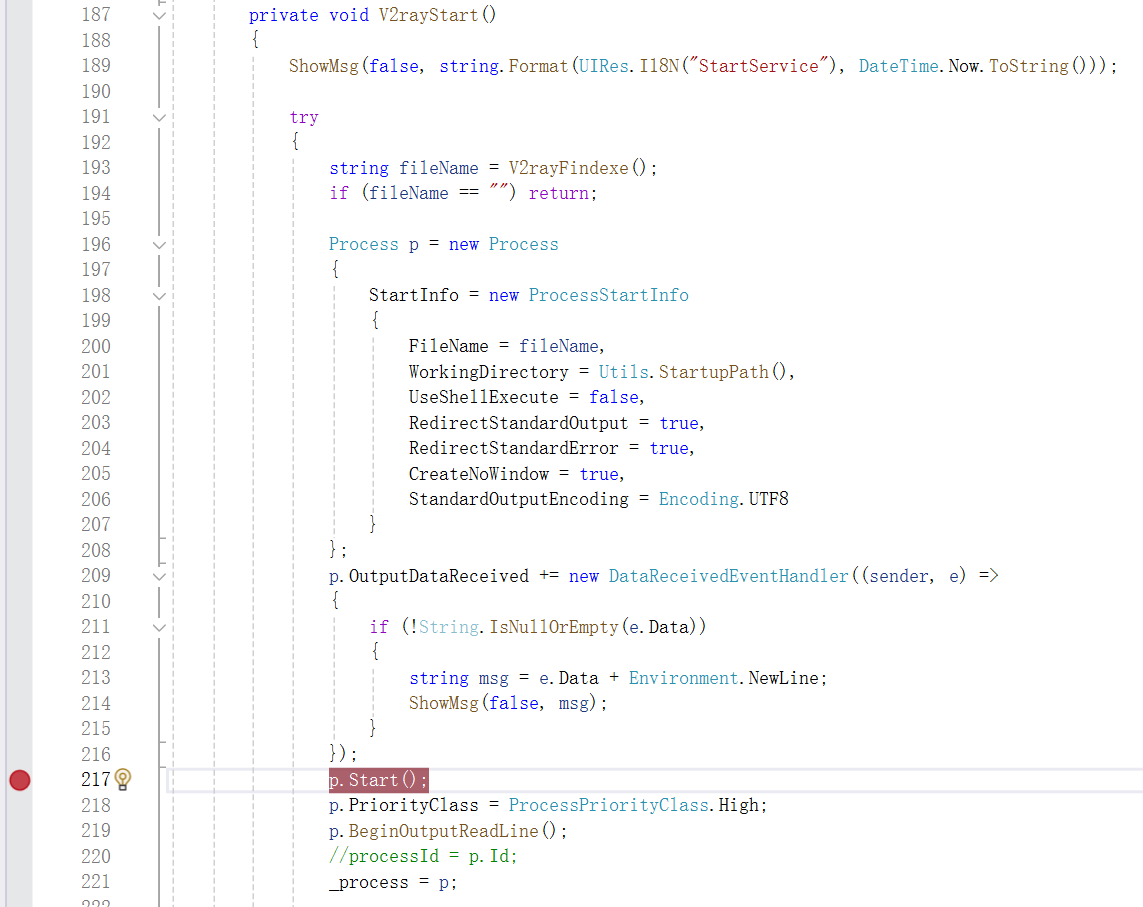Select line number 200 in the gutter
The image size is (1143, 907).
96,346
